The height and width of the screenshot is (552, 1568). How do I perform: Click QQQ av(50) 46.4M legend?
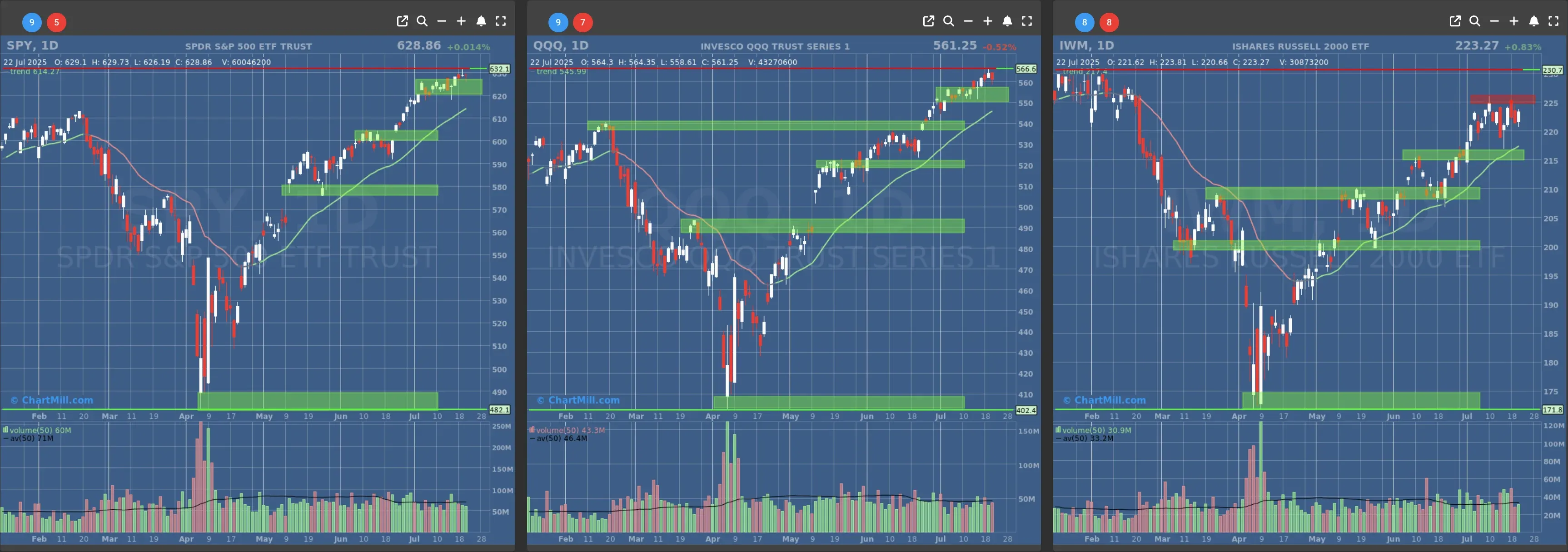(x=558, y=438)
